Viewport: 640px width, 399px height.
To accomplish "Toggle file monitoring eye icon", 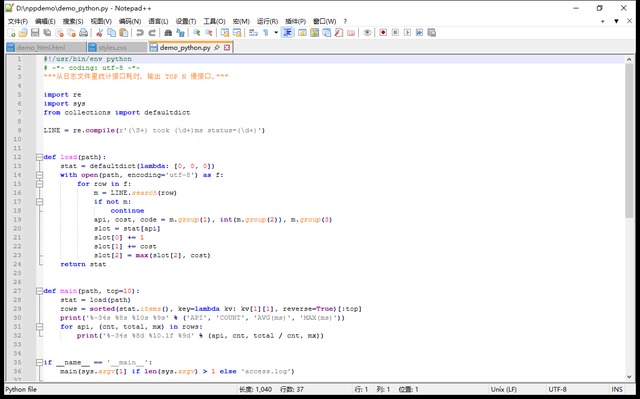I will pos(367,33).
